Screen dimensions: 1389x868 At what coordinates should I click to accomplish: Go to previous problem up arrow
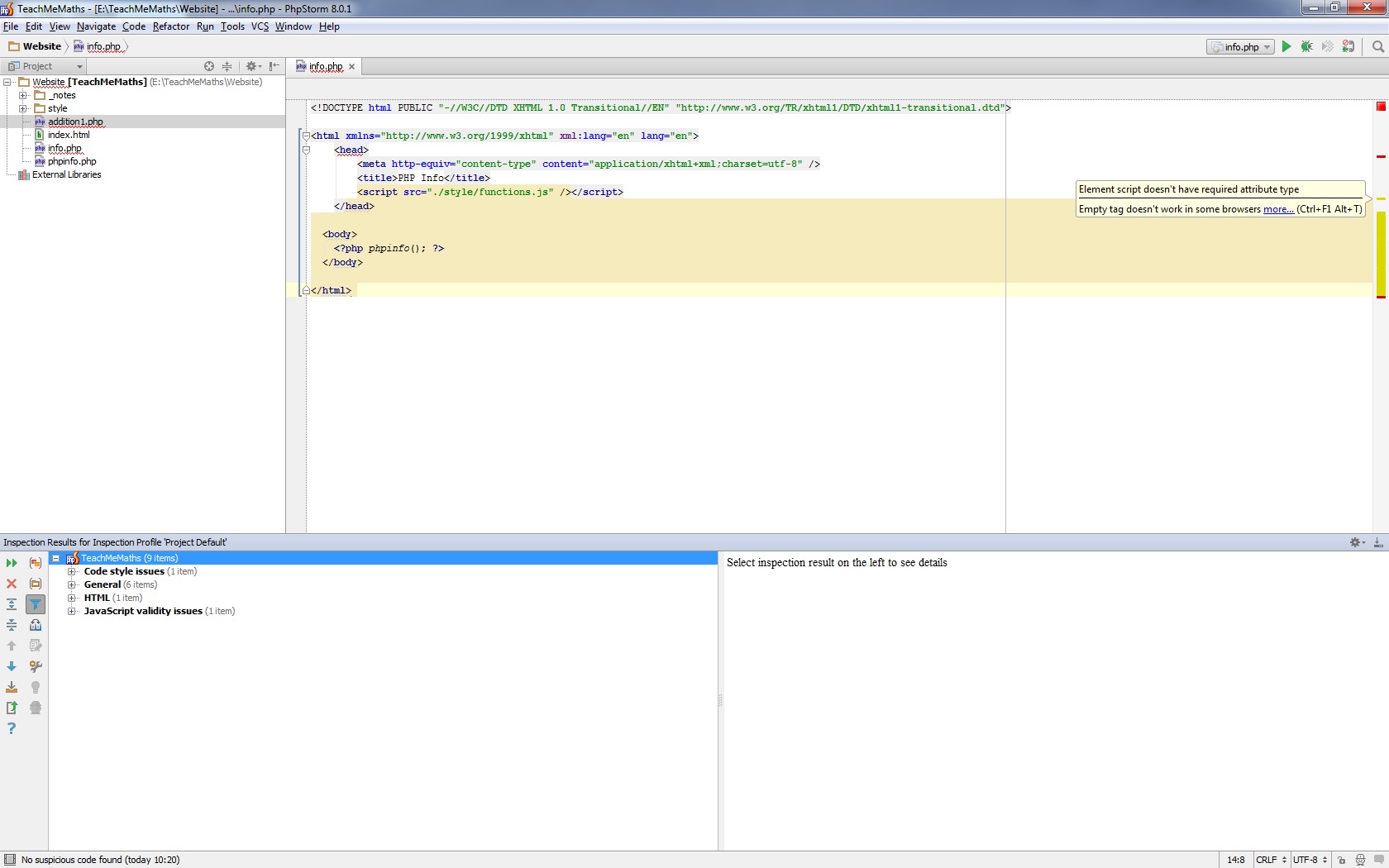pyautogui.click(x=12, y=646)
